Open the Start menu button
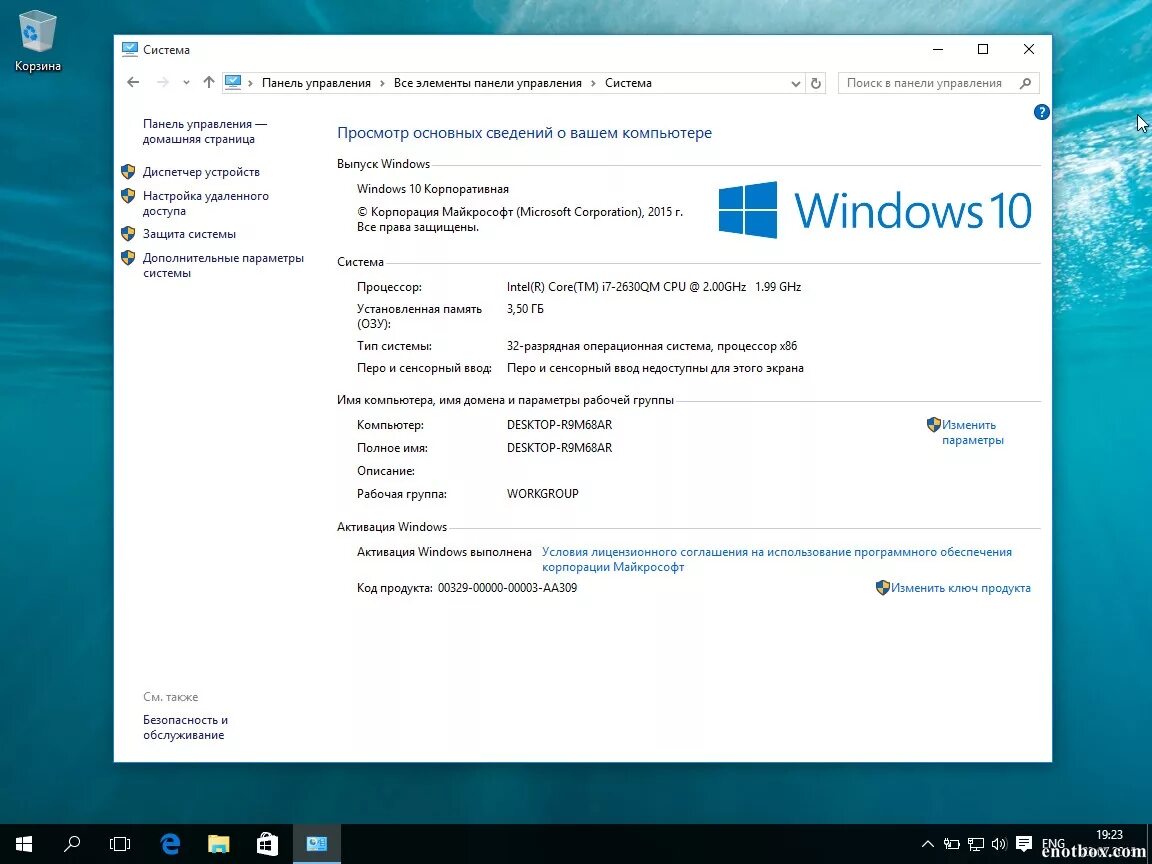Image resolution: width=1152 pixels, height=864 pixels. (24, 844)
